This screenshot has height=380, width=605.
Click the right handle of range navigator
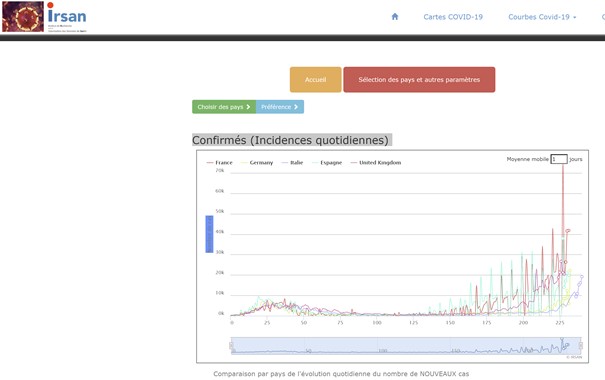(581, 345)
